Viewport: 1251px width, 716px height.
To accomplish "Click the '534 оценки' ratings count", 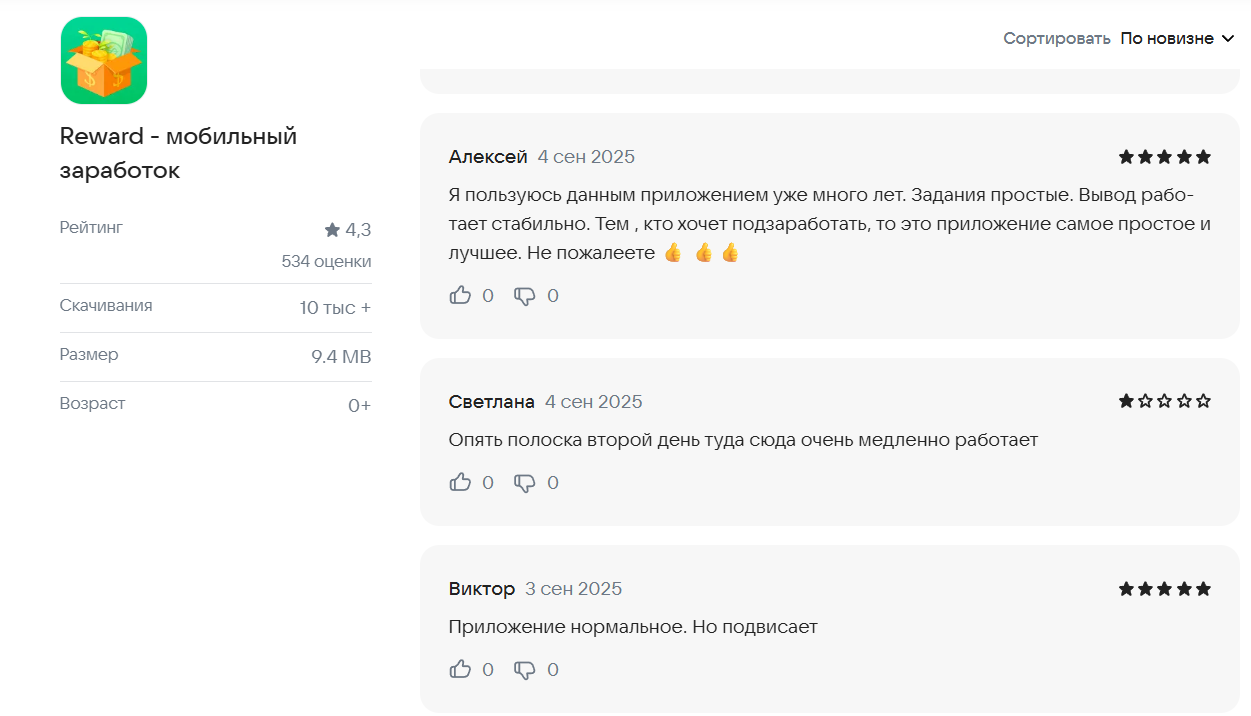I will [326, 262].
